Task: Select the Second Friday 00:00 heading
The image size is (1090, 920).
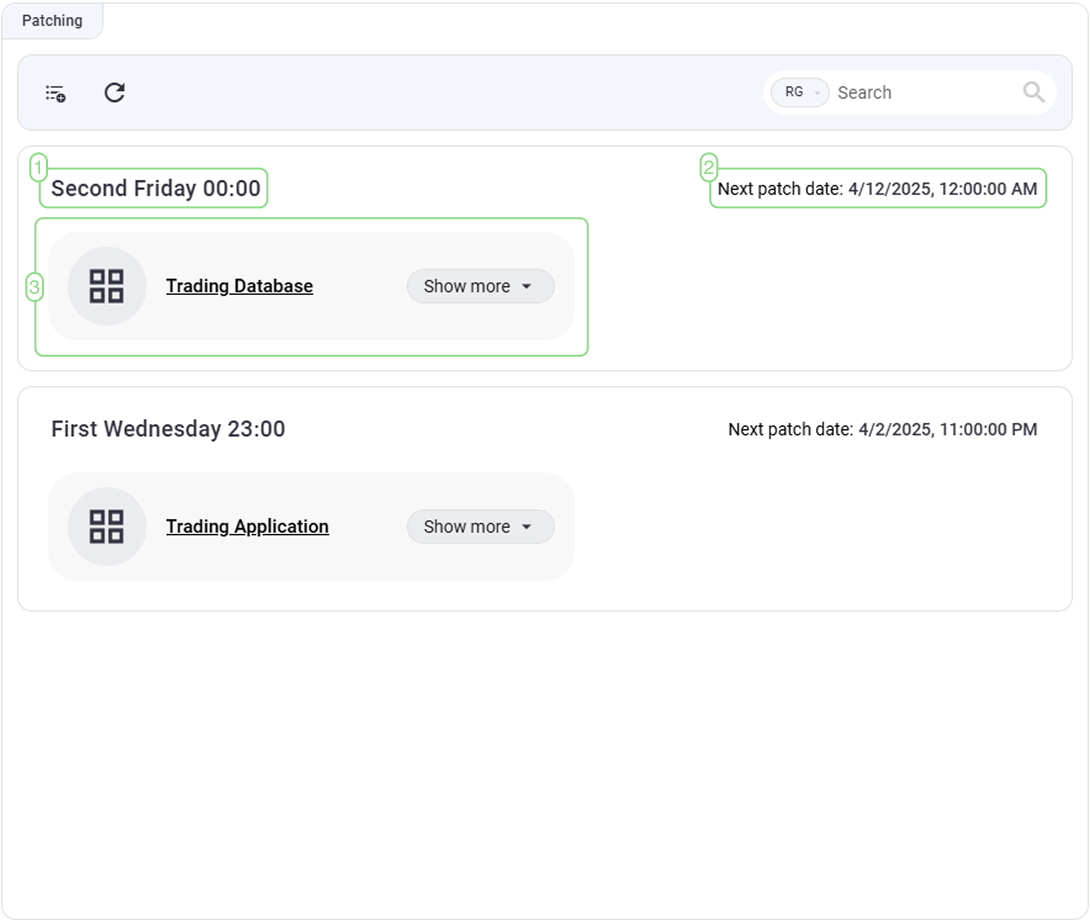Action: tap(155, 188)
